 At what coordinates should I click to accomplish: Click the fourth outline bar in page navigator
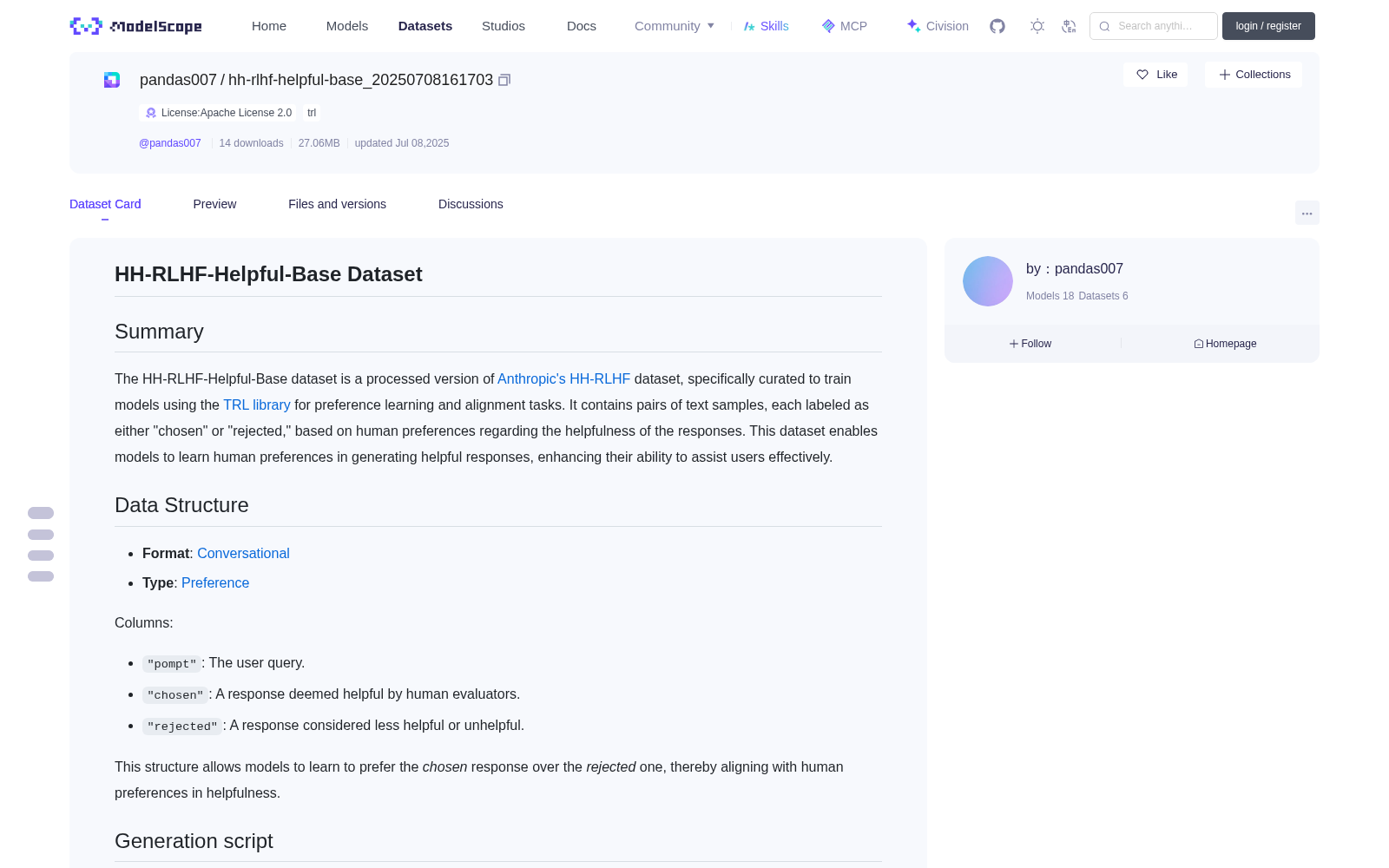[41, 576]
